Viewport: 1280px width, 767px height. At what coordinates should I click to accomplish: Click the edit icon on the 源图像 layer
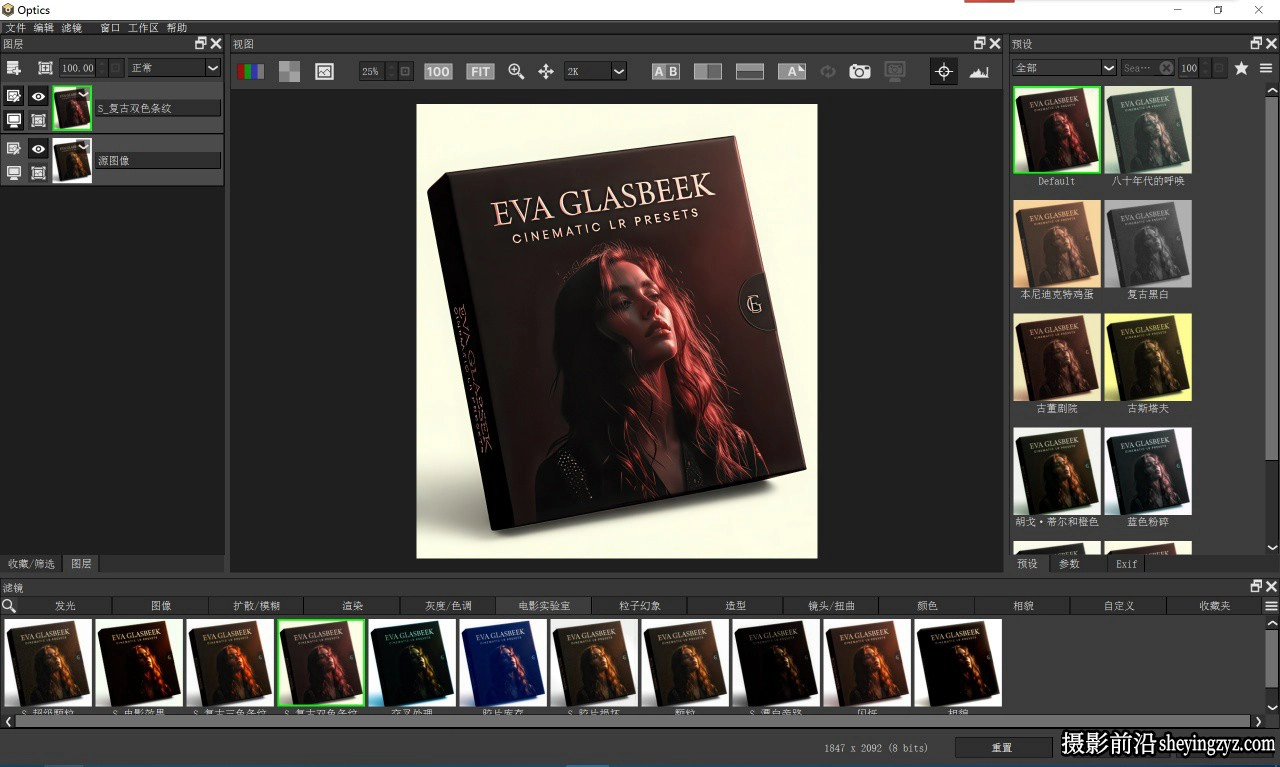click(14, 149)
